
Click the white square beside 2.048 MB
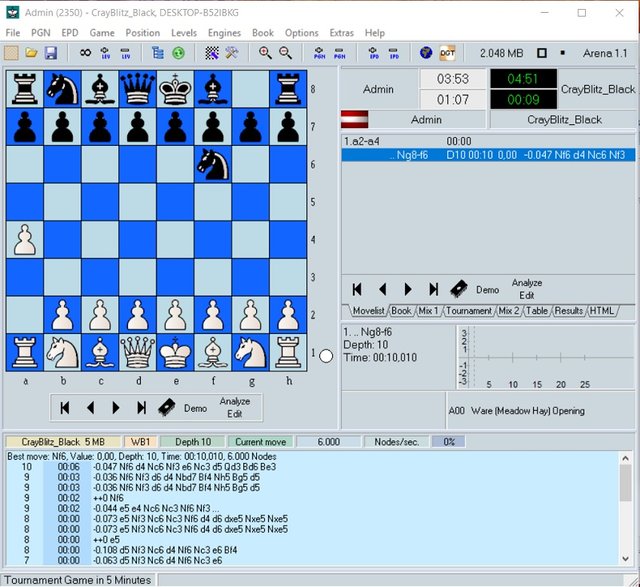[542, 53]
